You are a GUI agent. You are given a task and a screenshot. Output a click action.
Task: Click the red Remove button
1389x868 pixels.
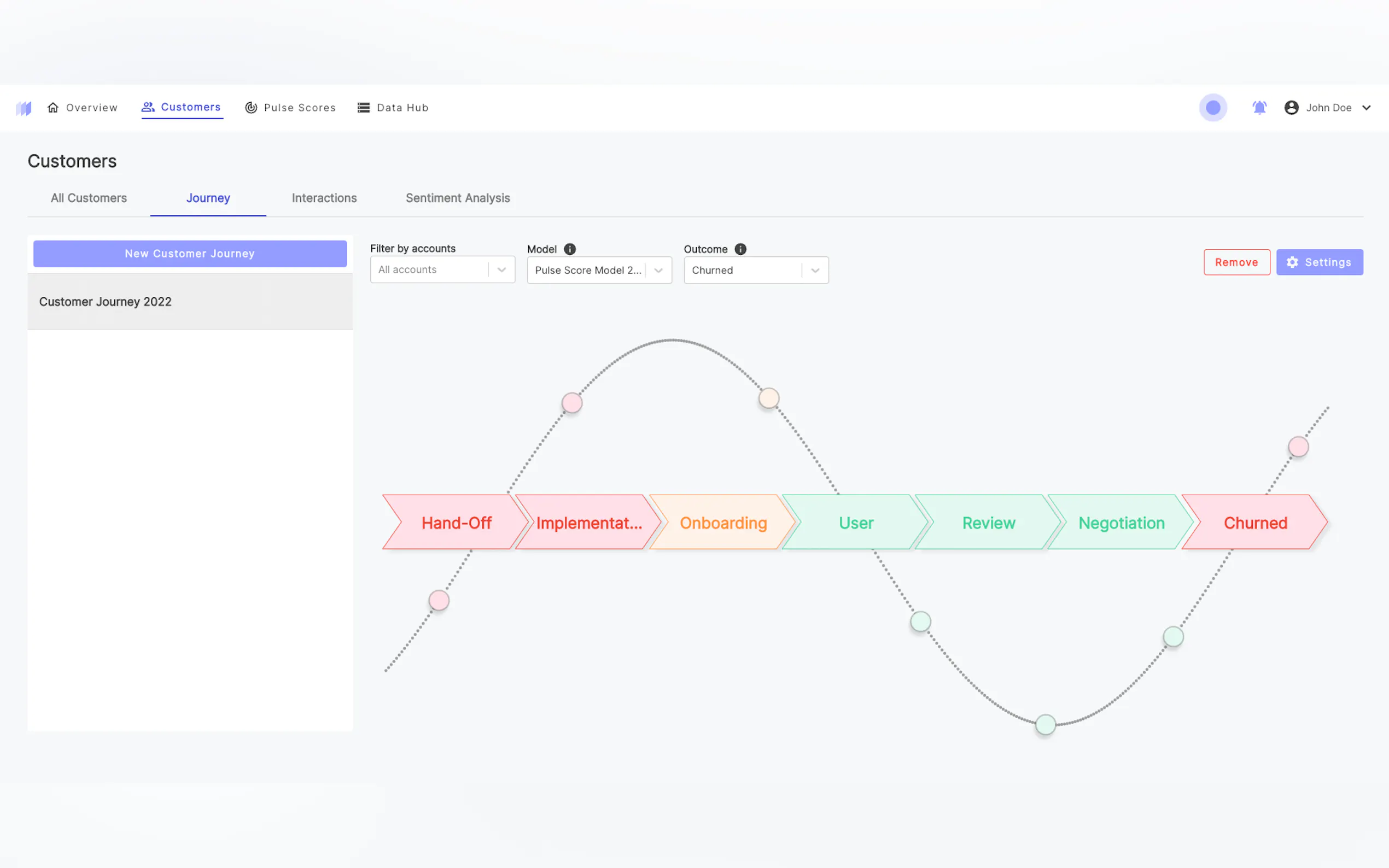click(x=1236, y=262)
